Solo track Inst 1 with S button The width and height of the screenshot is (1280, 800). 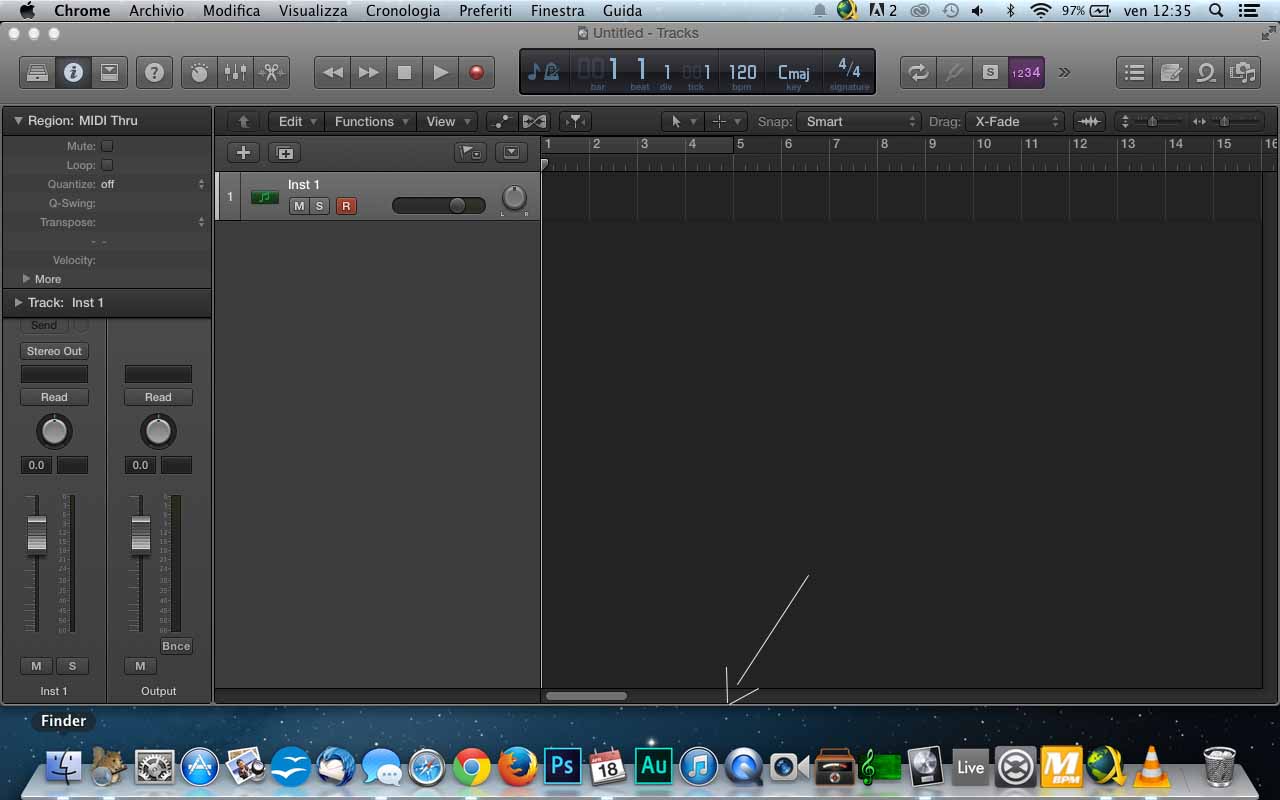319,206
